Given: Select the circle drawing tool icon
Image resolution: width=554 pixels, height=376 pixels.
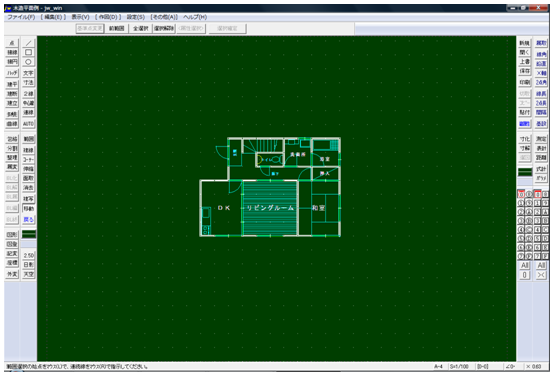Looking at the screenshot, I should tap(28, 61).
